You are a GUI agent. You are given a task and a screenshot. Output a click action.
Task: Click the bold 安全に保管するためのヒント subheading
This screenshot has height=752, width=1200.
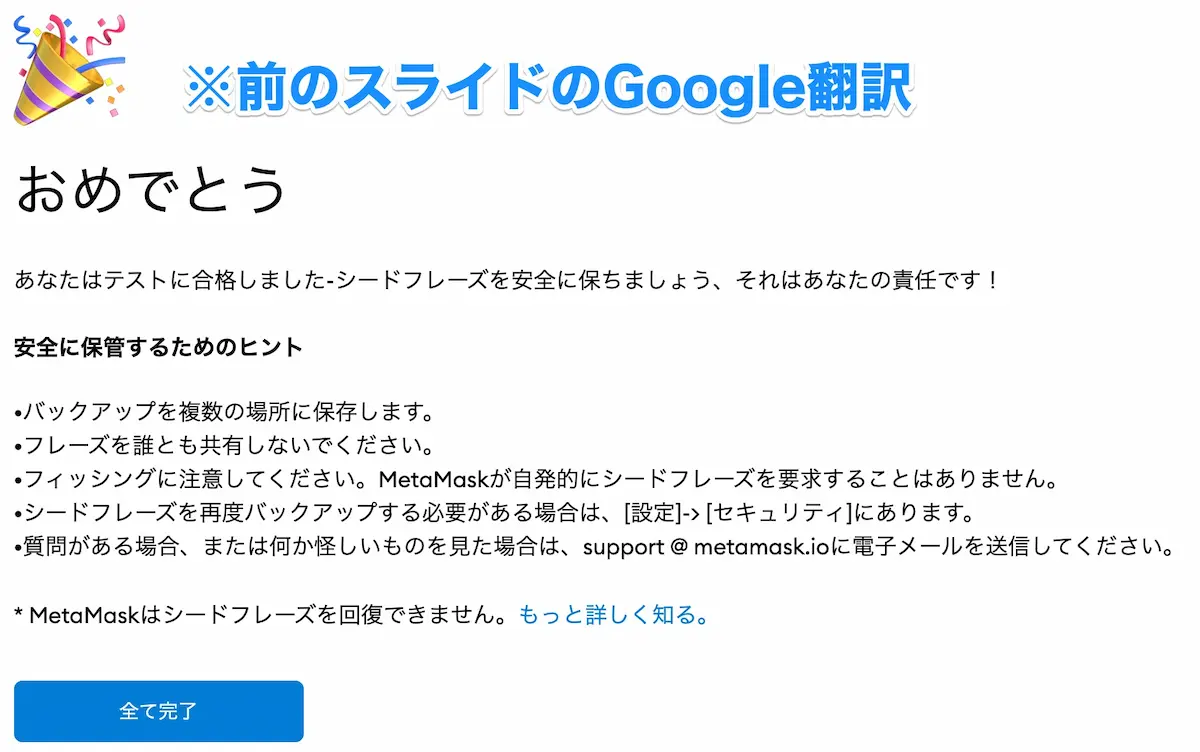pos(159,349)
